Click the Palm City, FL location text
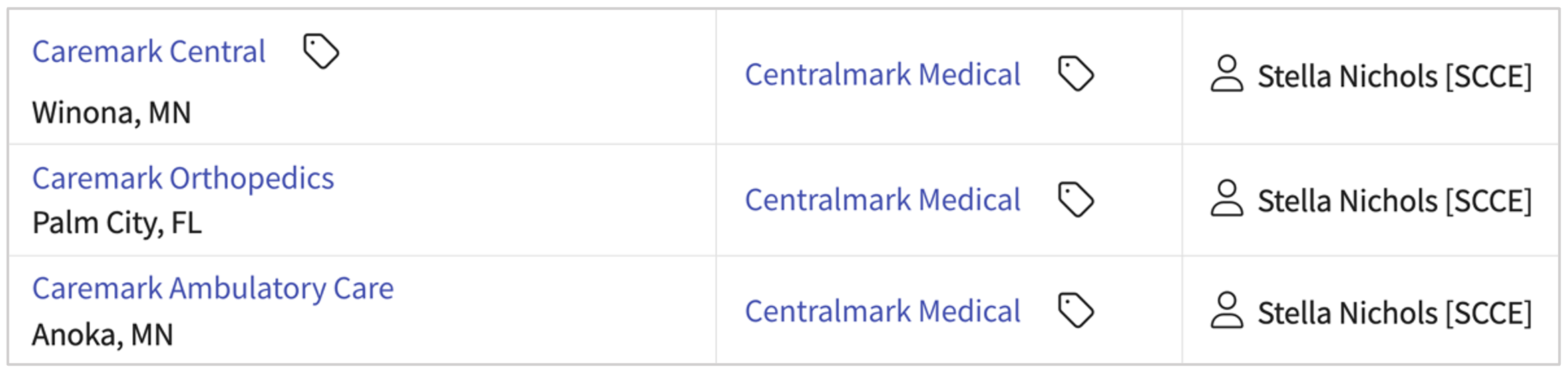 (x=117, y=223)
